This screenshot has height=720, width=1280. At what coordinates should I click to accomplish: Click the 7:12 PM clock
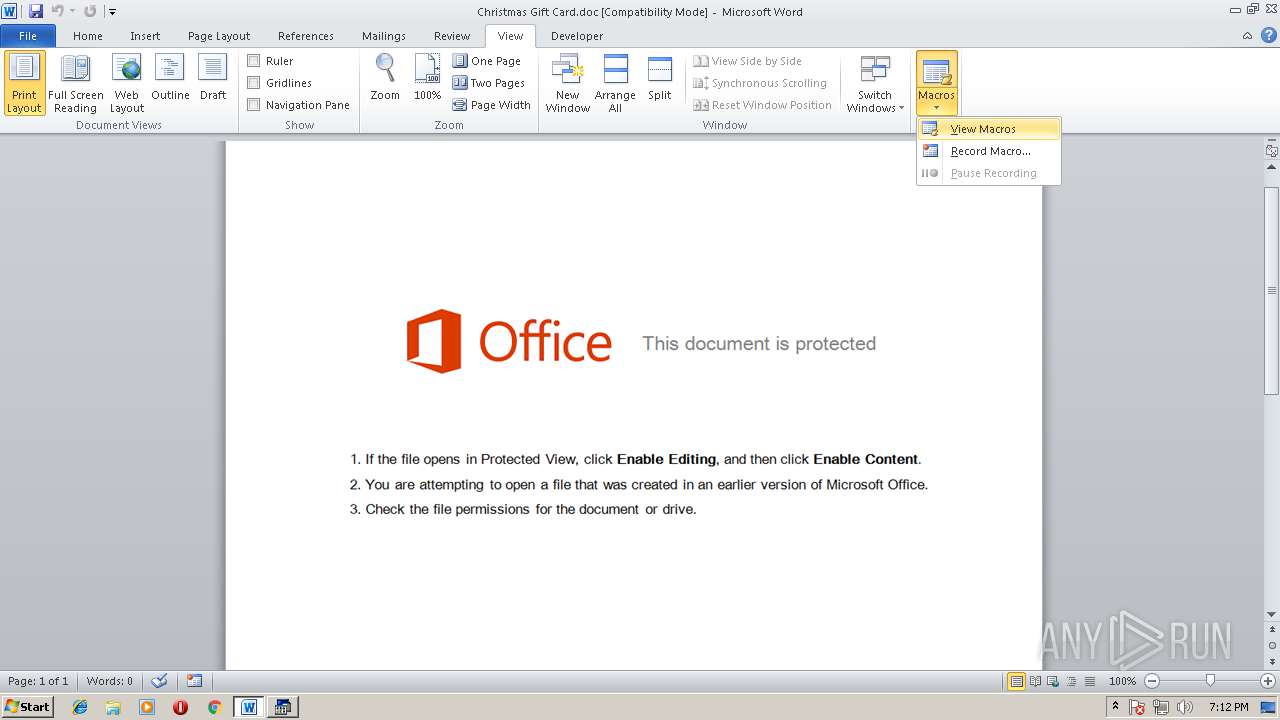[1229, 707]
